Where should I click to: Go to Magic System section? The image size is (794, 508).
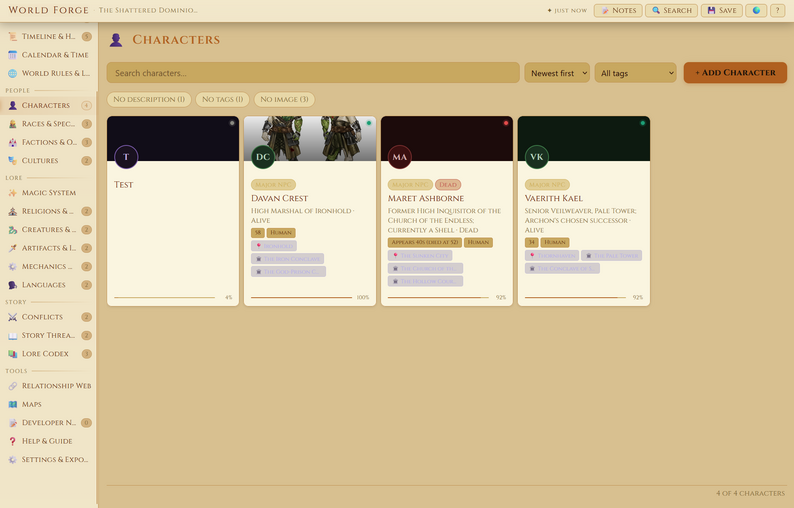tap(48, 192)
